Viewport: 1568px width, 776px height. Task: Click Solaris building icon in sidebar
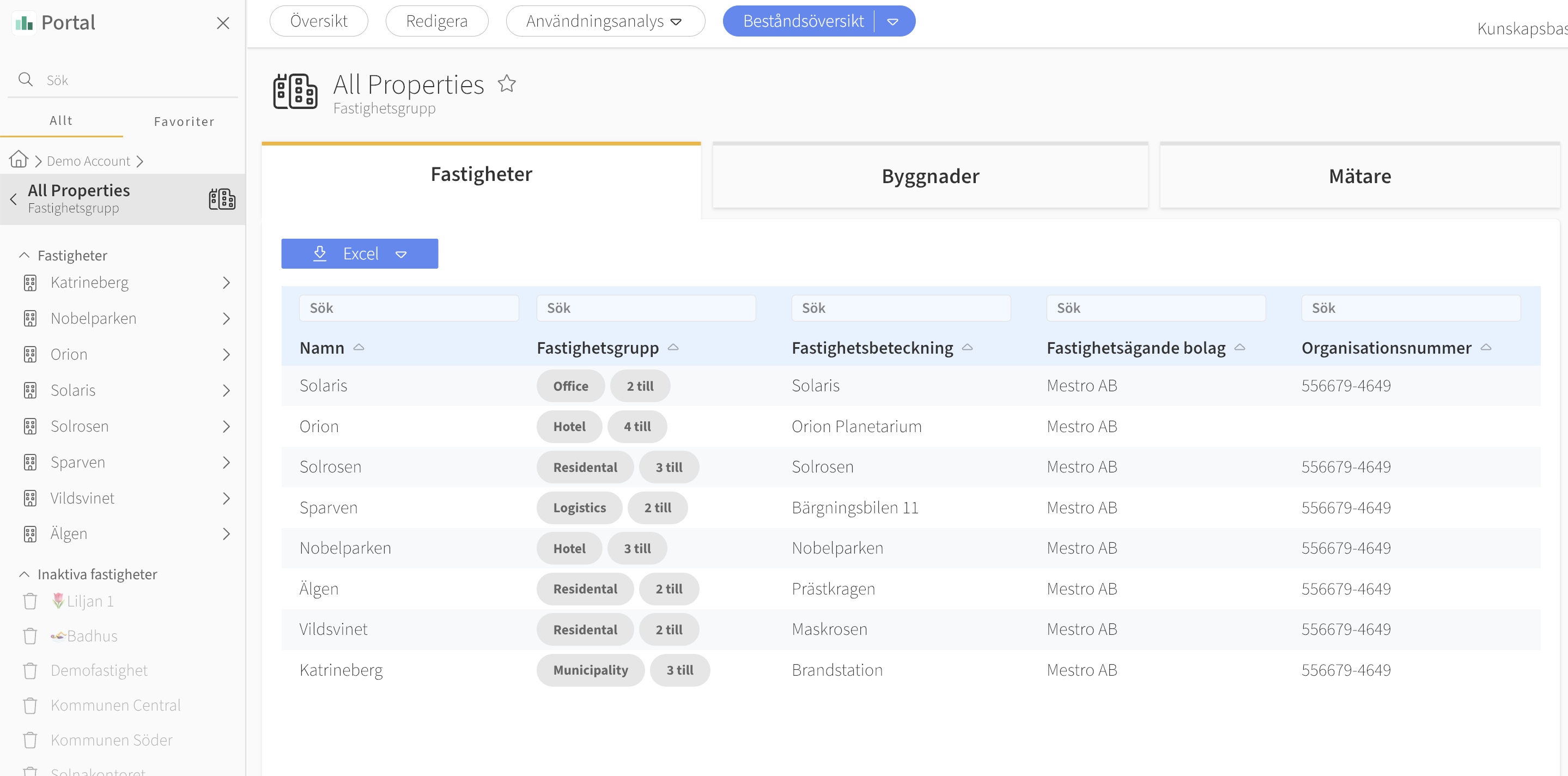tap(30, 390)
